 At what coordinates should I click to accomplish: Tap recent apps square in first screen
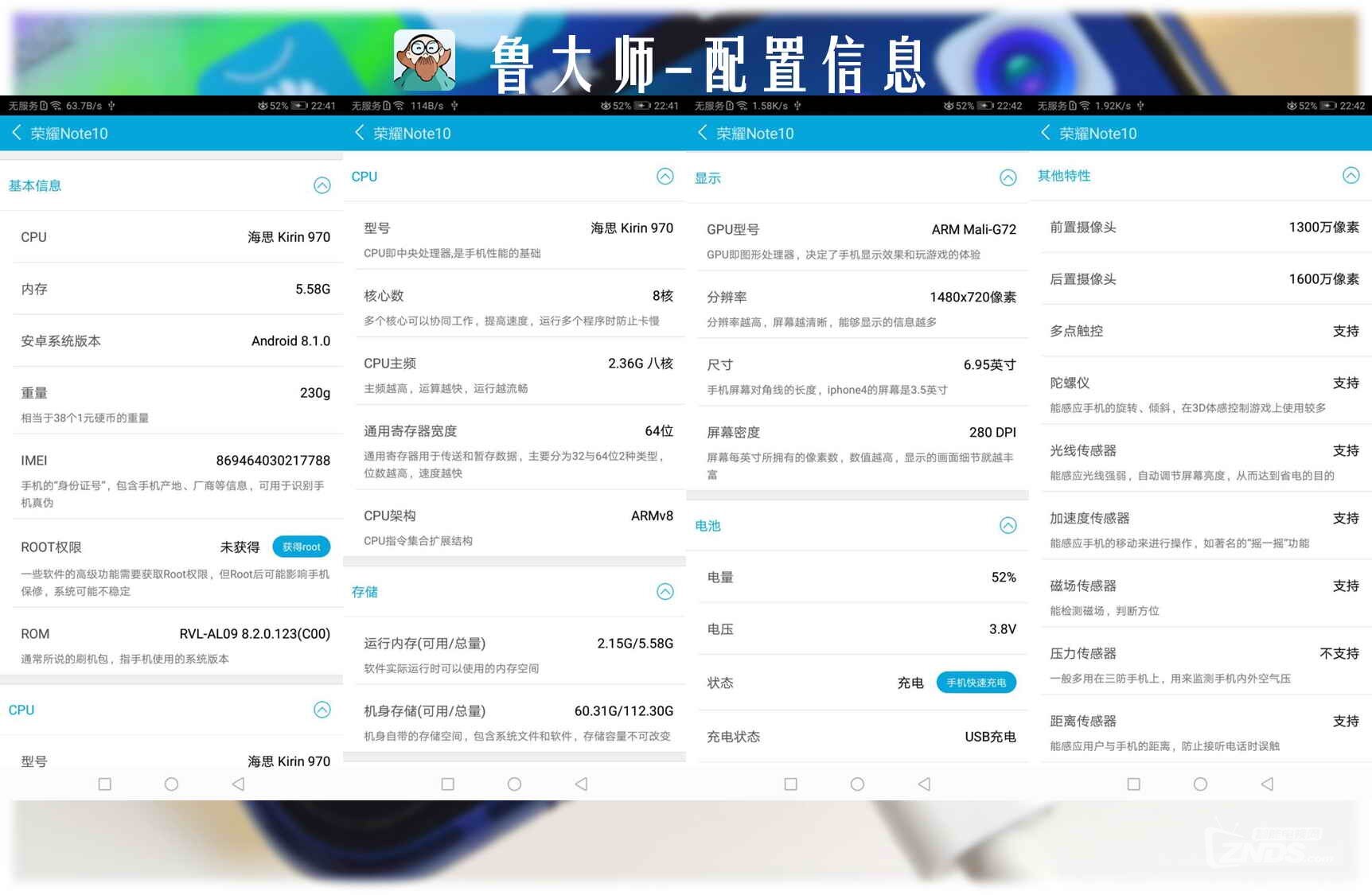tap(104, 784)
